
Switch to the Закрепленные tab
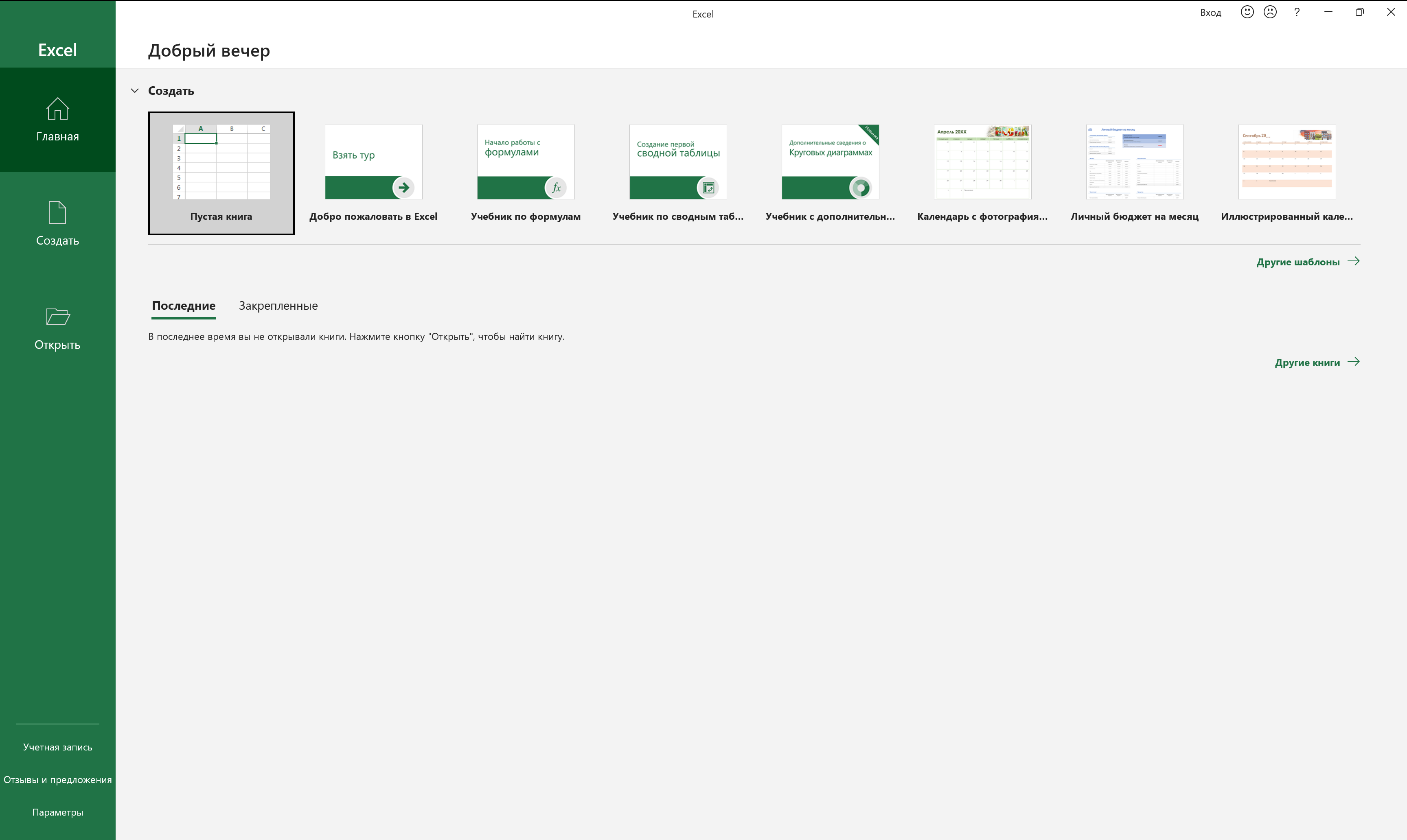[x=278, y=306]
